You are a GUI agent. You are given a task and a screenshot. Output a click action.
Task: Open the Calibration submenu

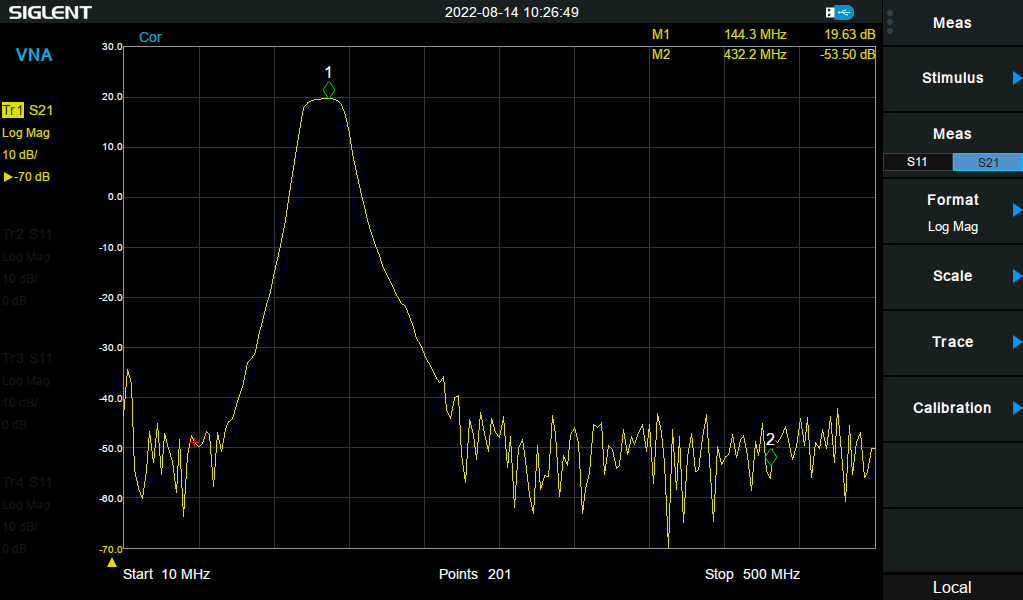[x=953, y=408]
